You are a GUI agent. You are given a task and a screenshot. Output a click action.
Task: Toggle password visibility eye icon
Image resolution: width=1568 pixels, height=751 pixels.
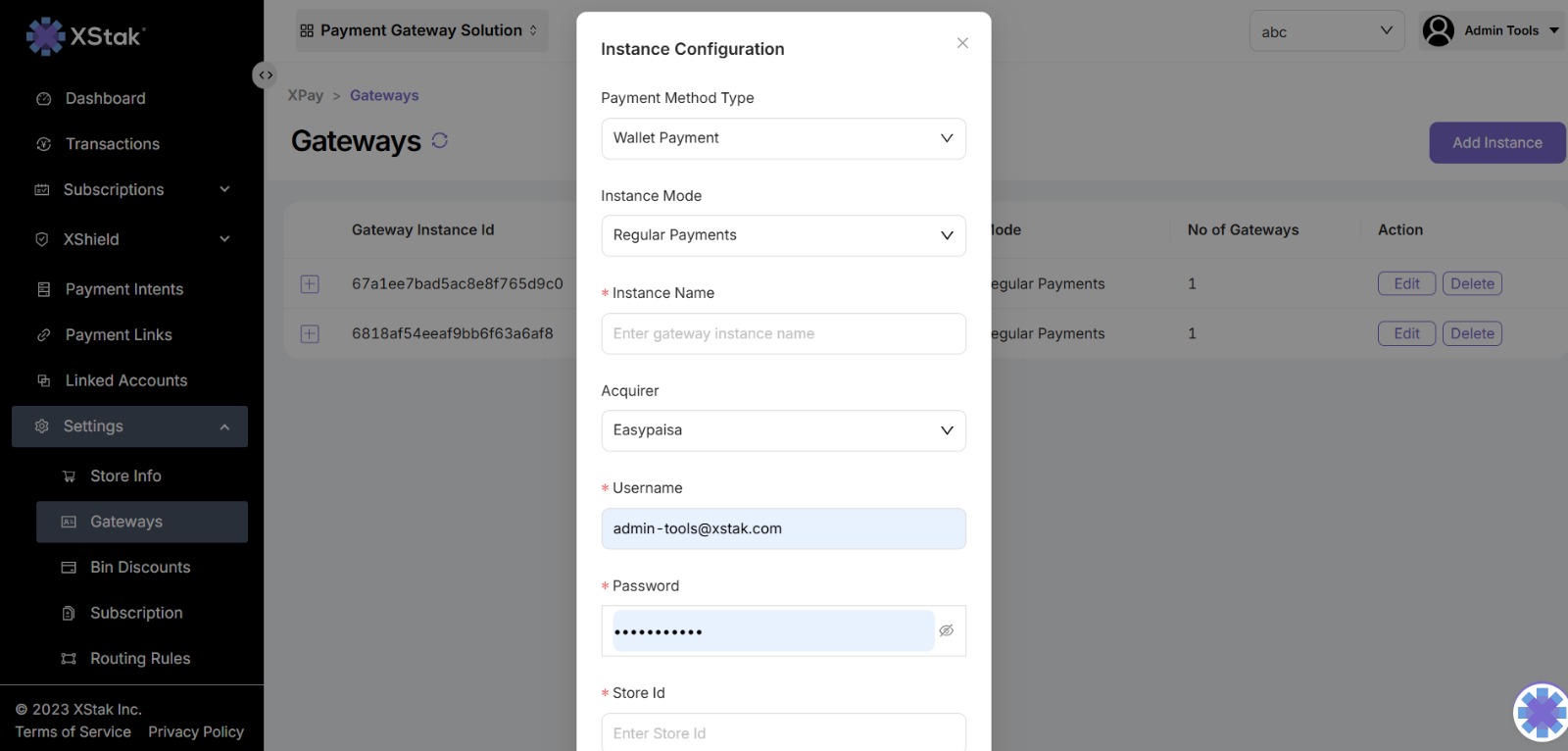(946, 630)
